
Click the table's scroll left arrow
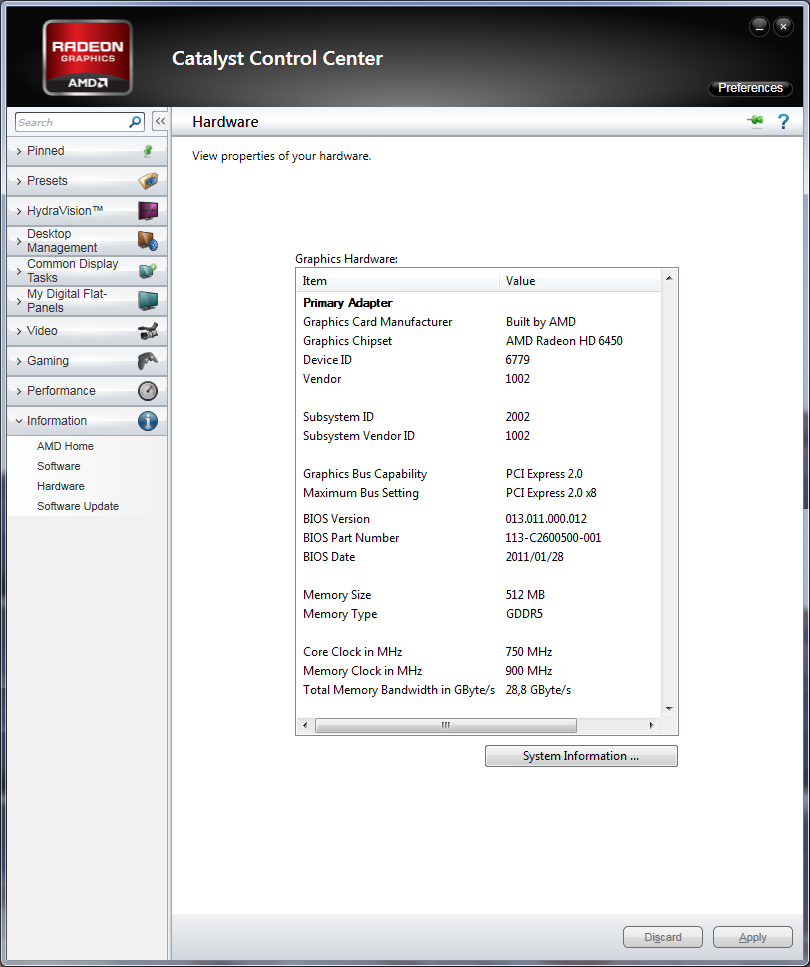tap(305, 725)
